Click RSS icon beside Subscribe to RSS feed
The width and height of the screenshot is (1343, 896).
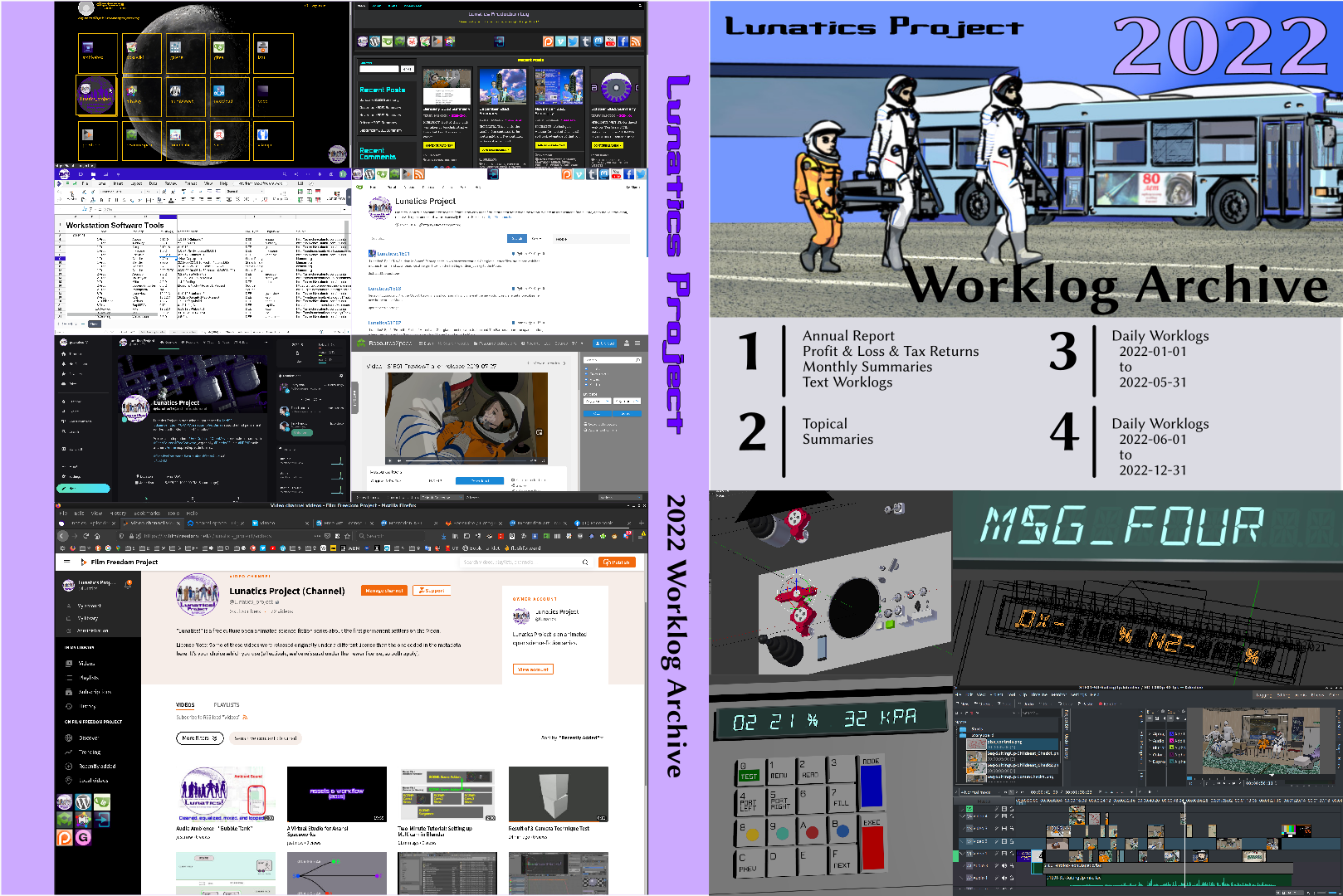(x=245, y=717)
